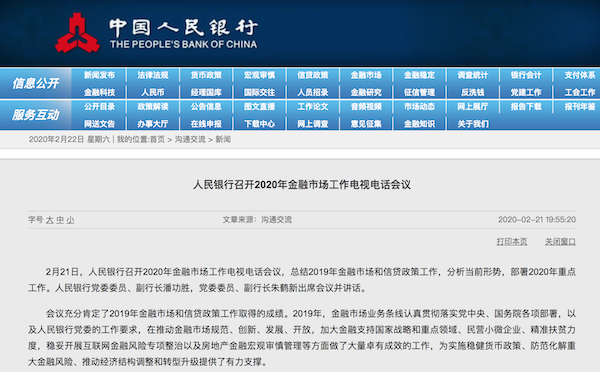Select 音频视频 navigation link
This screenshot has width=600, height=372.
tap(366, 107)
